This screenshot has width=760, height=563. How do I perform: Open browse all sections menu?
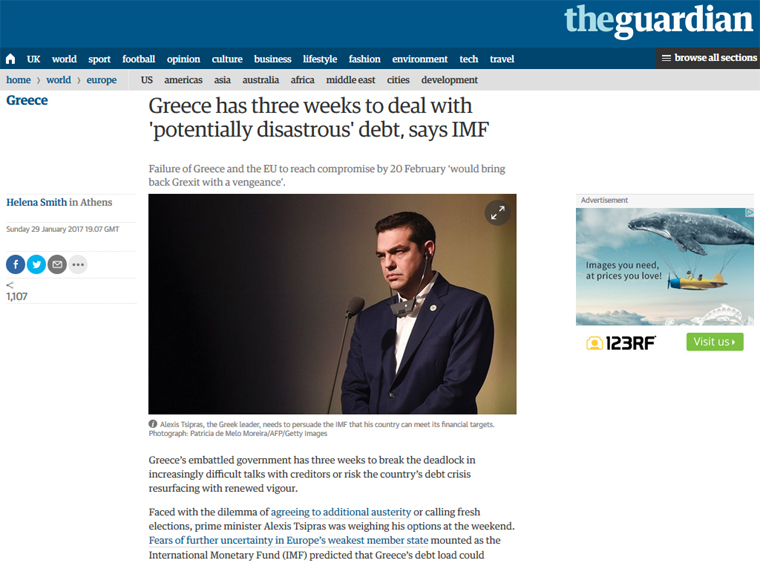[709, 58]
